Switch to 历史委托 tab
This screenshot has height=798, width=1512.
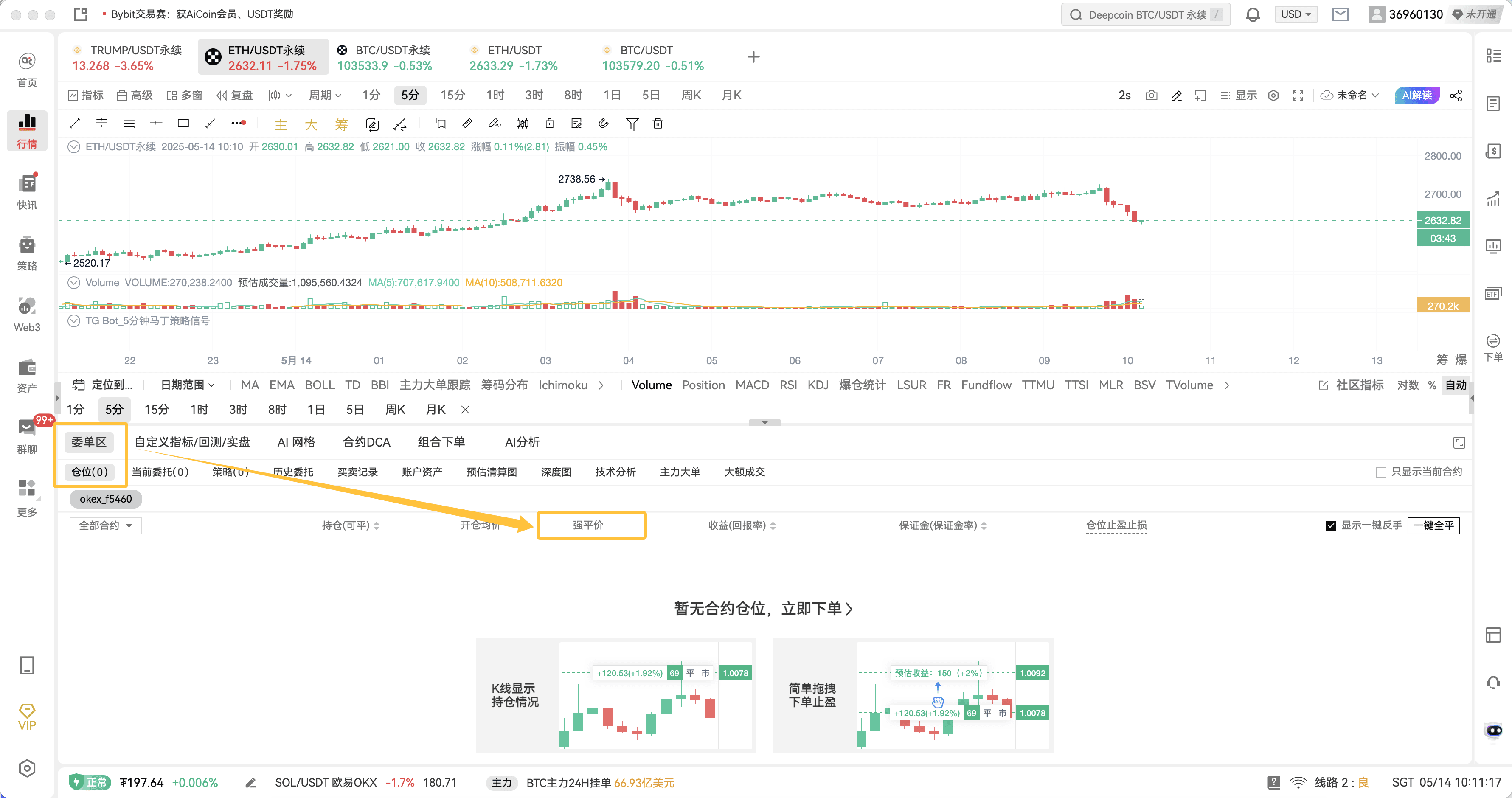point(293,472)
